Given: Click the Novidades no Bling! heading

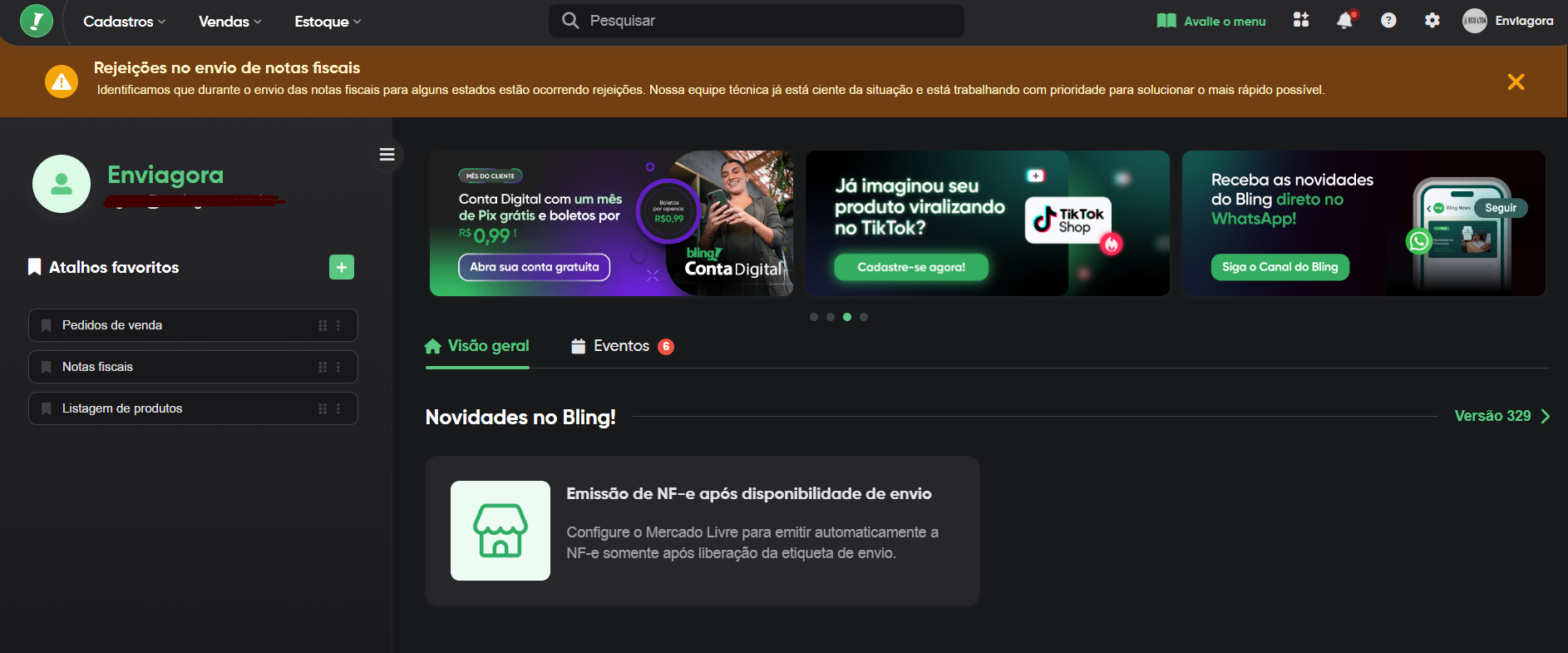Looking at the screenshot, I should click(x=520, y=417).
